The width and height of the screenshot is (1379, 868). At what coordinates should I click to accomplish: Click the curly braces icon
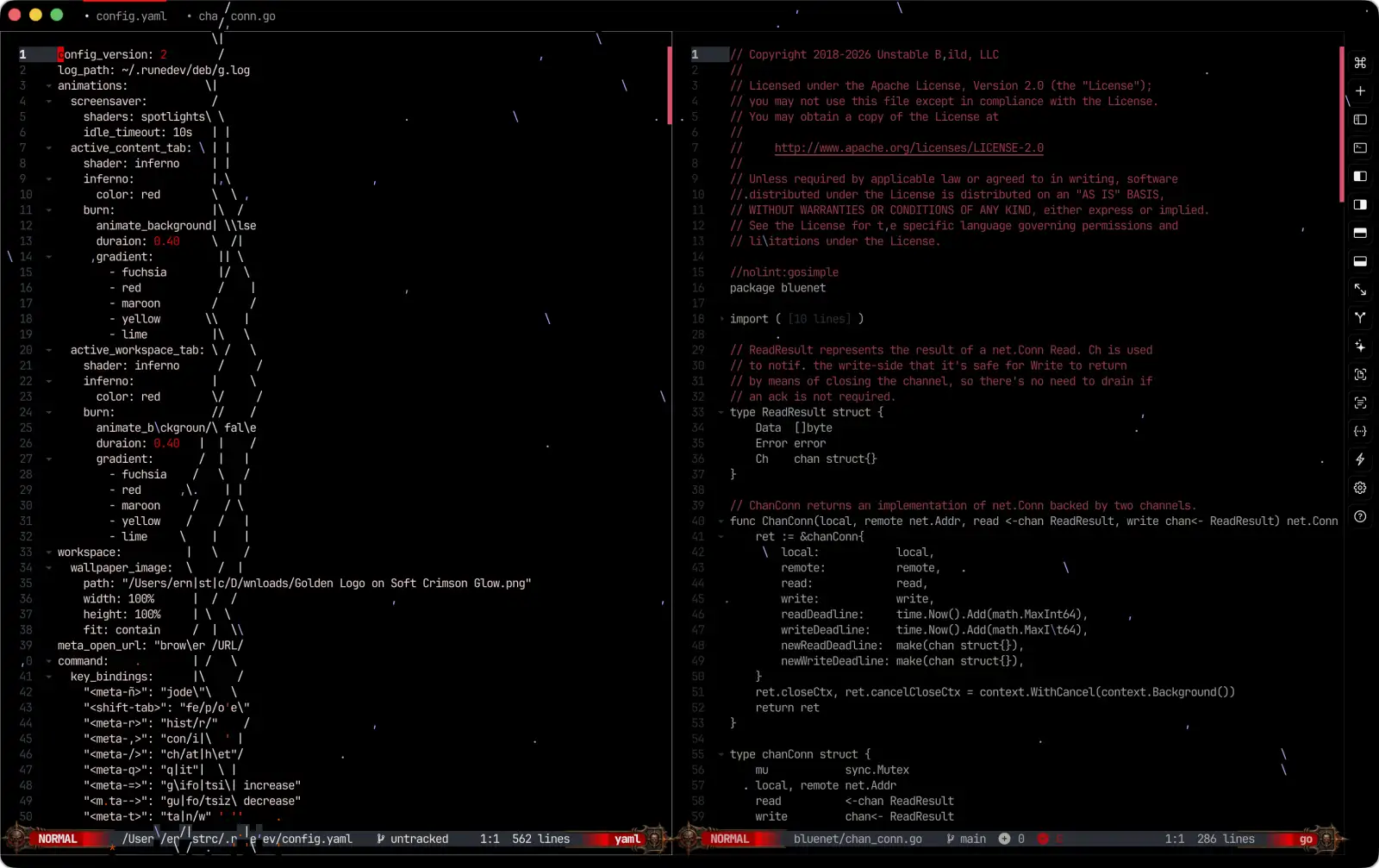pyautogui.click(x=1360, y=431)
